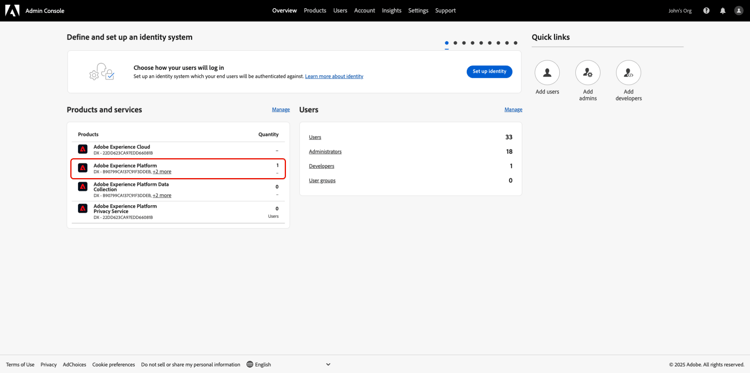Go to the Overview tab
The height and width of the screenshot is (373, 750).
[x=285, y=11]
